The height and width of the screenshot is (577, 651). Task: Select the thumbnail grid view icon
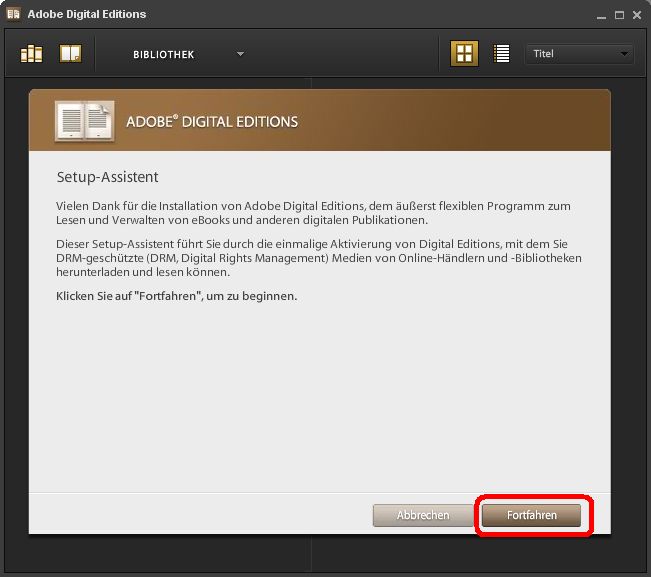point(464,54)
